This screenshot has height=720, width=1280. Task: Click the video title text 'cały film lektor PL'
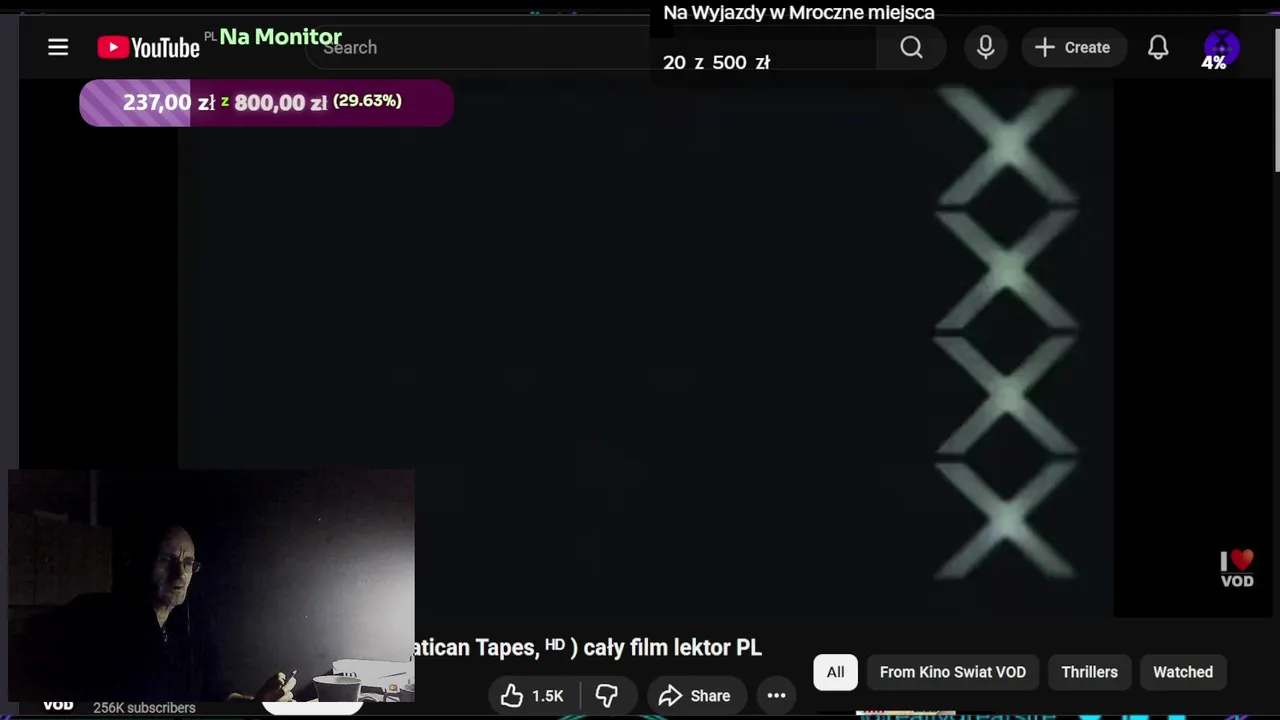click(672, 647)
